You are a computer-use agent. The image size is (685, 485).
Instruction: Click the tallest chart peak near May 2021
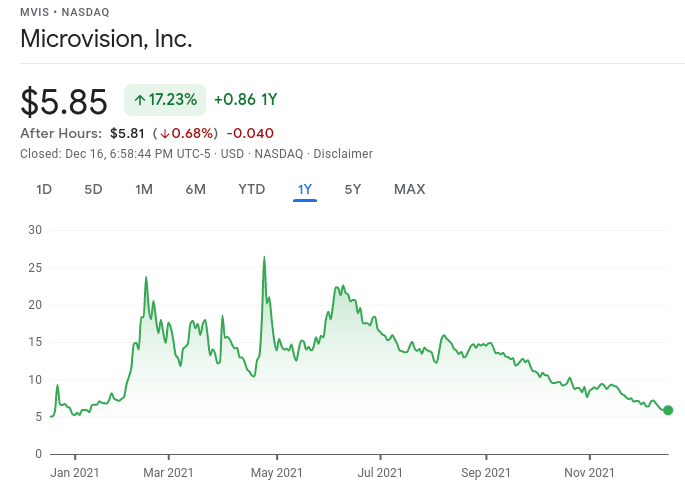(x=264, y=258)
